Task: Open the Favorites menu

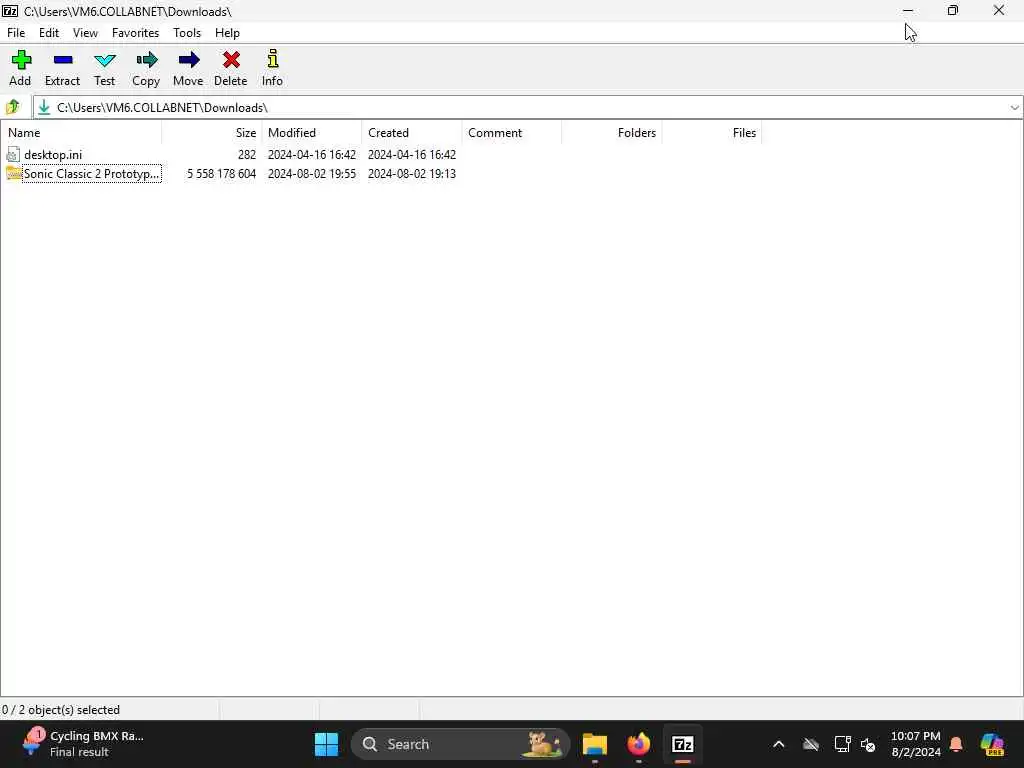Action: [135, 33]
